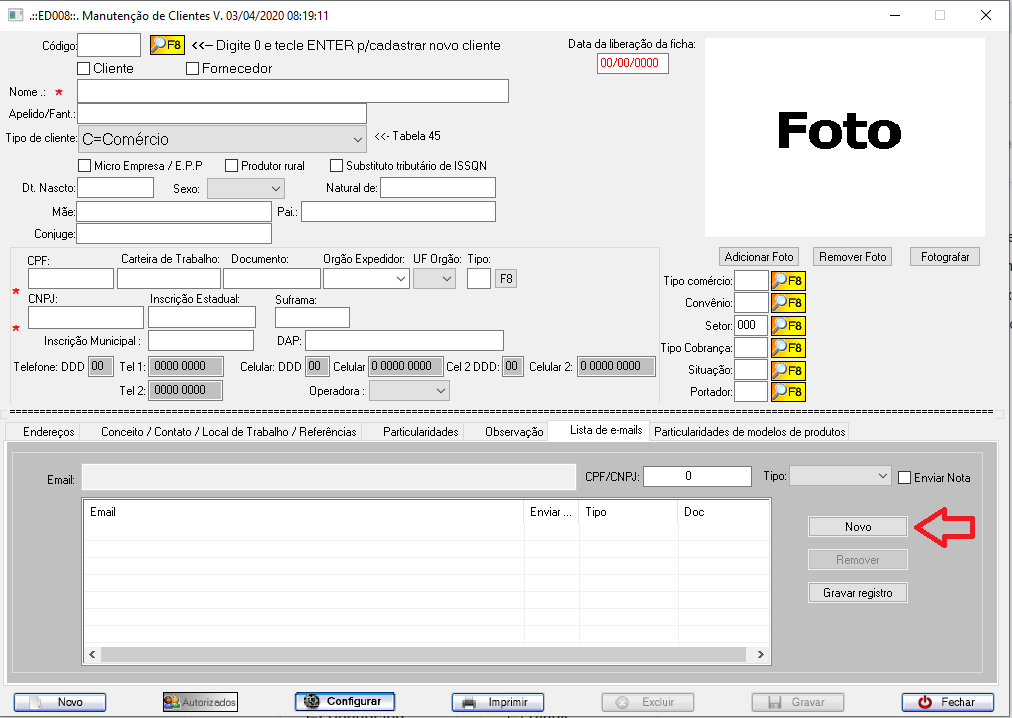Screen dimensions: 1012x718
Task: Switch to the Endereços tab
Action: (49, 432)
